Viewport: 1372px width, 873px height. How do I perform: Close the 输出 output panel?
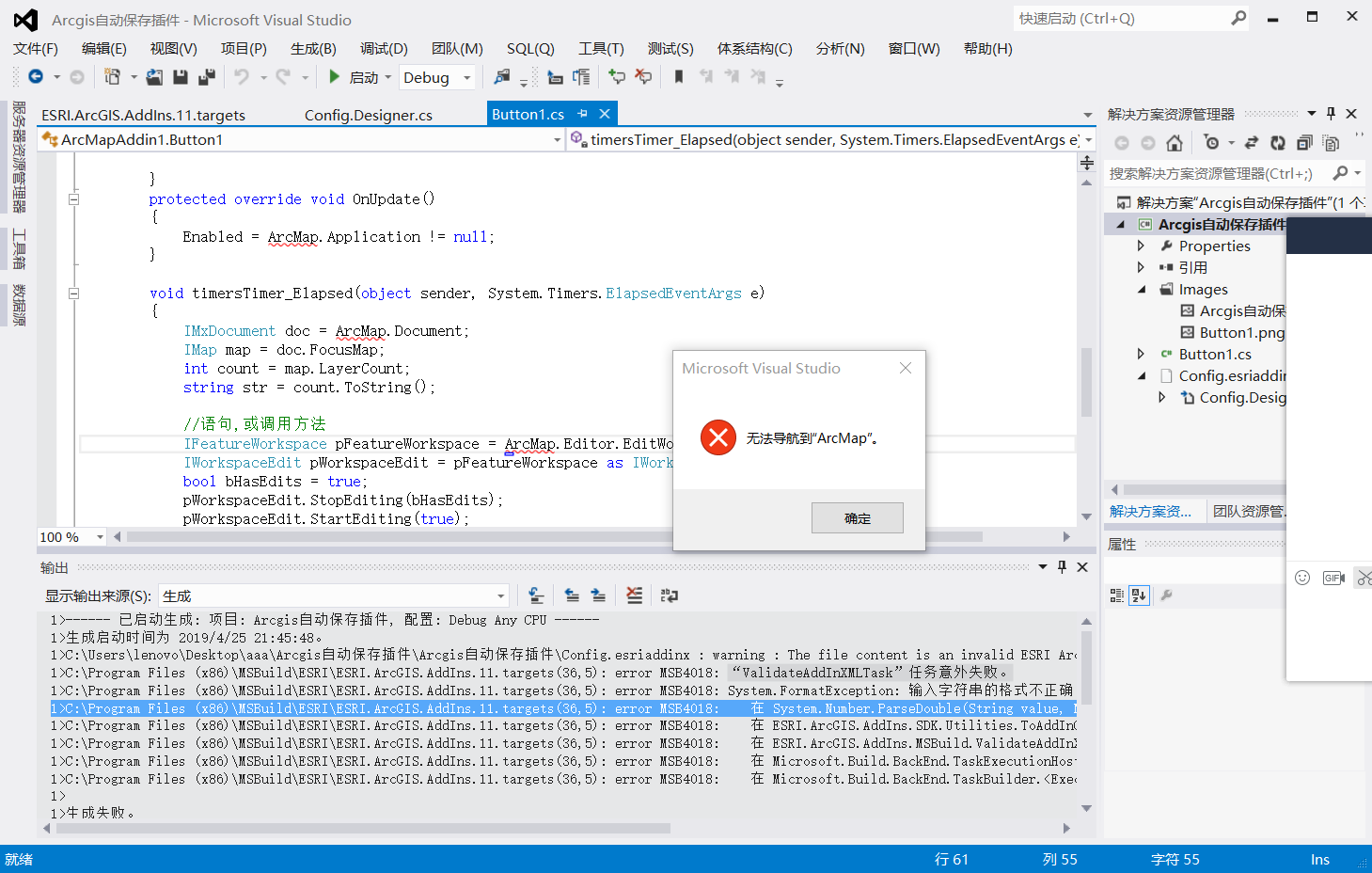pyautogui.click(x=1082, y=567)
